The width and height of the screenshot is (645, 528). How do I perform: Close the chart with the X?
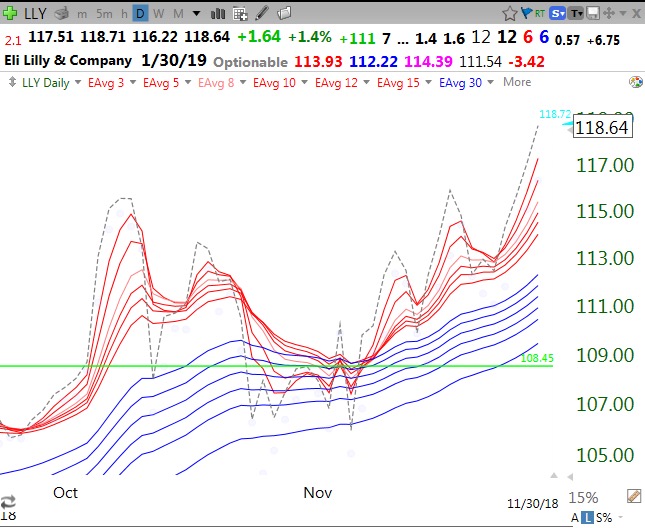(x=636, y=14)
